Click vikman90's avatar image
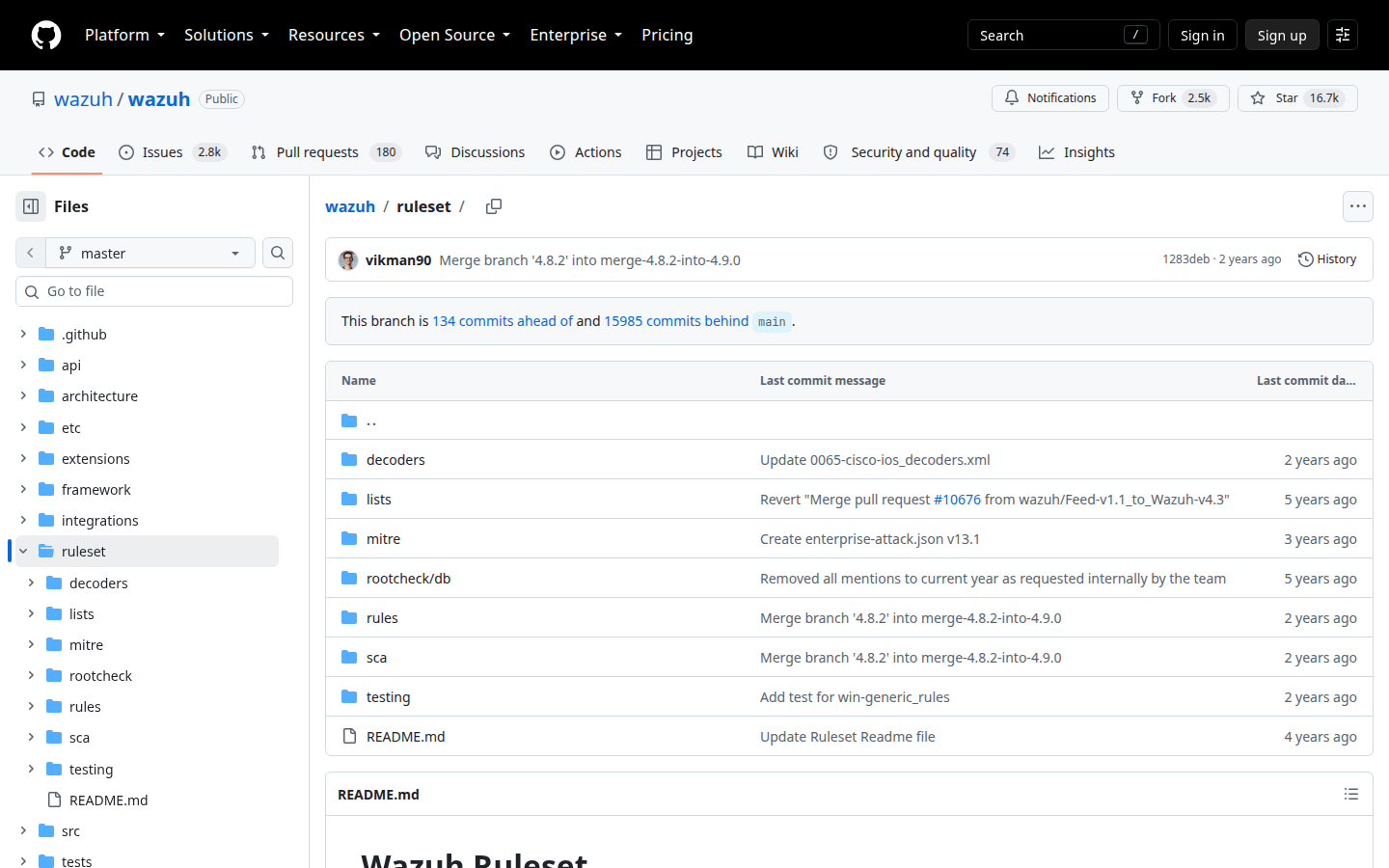Screen dimensions: 1389x868 (348, 260)
